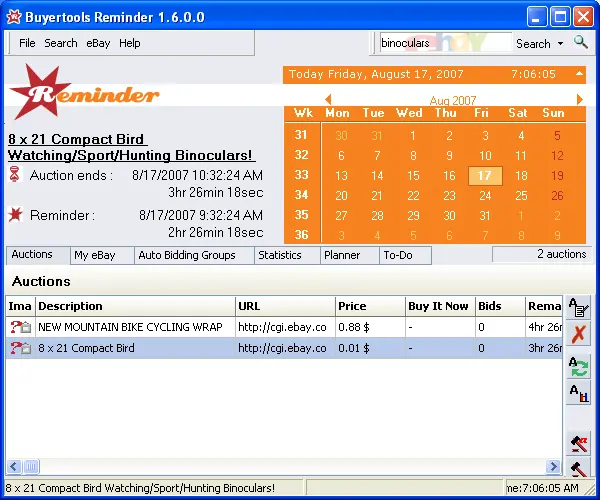Click the refresh auctions icon with green arrows
600x500 pixels.
coord(578,366)
